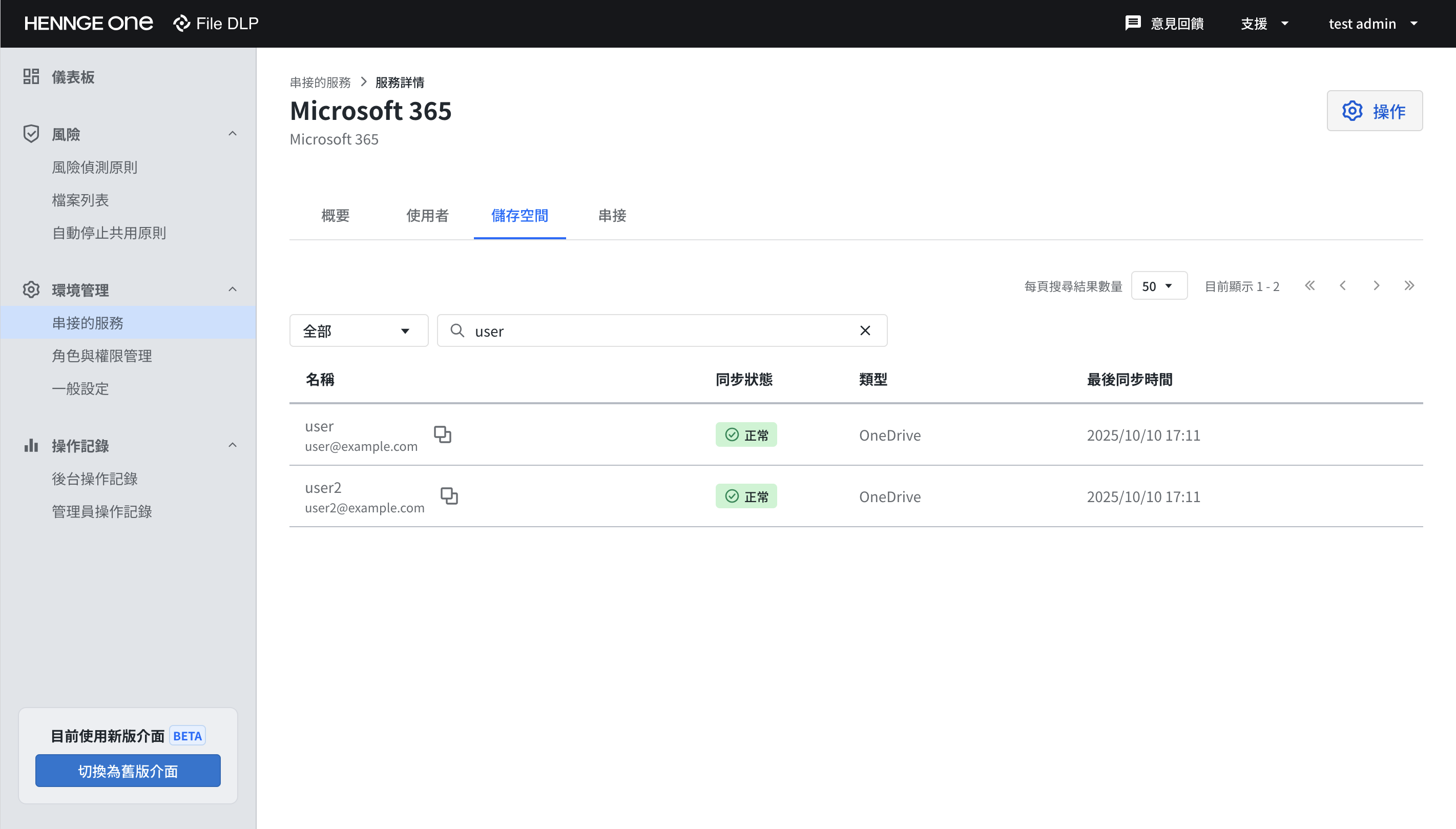This screenshot has width=1456, height=829.
Task: Collapse the 操作記錄 section
Action: click(x=232, y=445)
